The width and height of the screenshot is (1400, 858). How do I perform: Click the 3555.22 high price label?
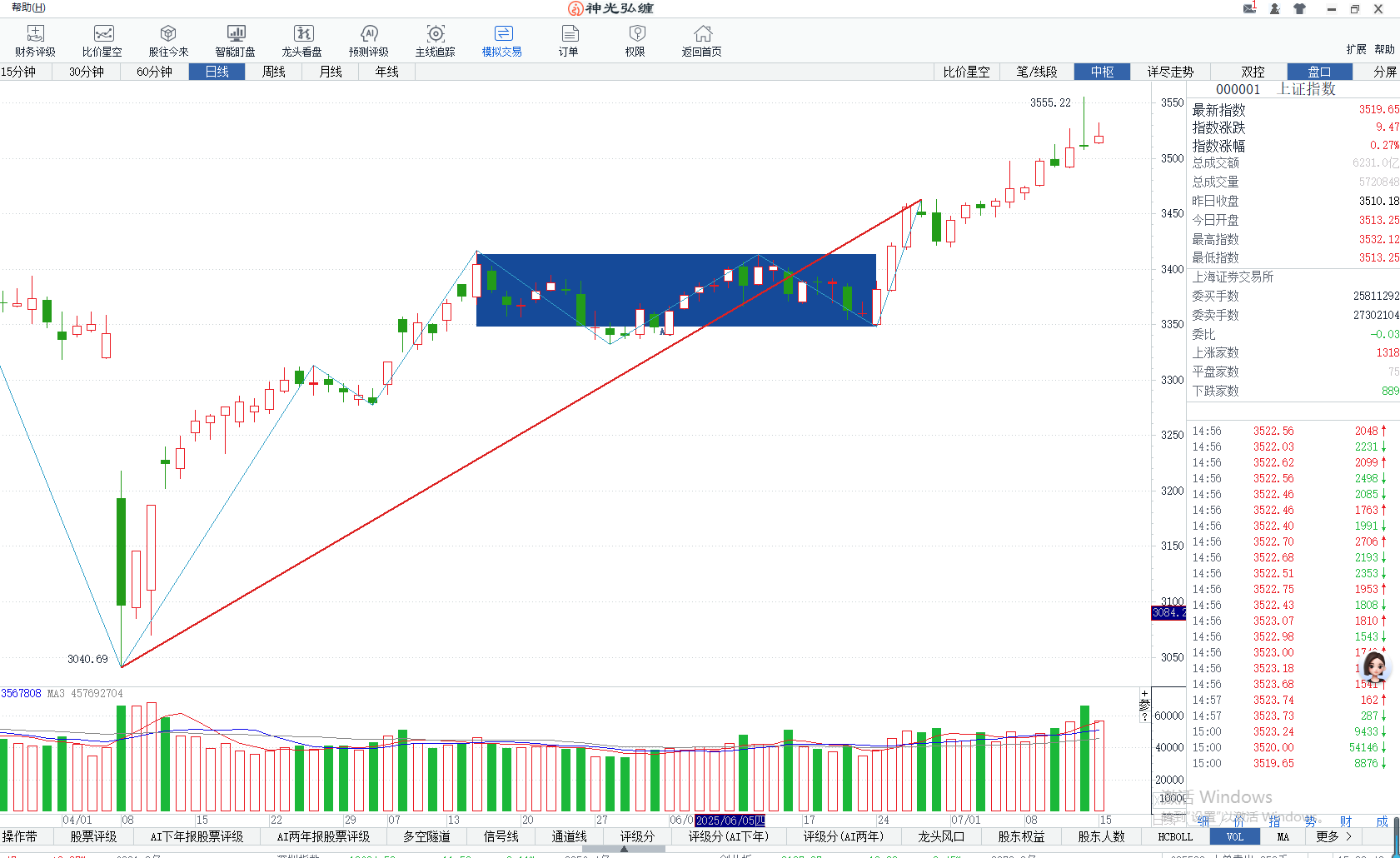1050,102
